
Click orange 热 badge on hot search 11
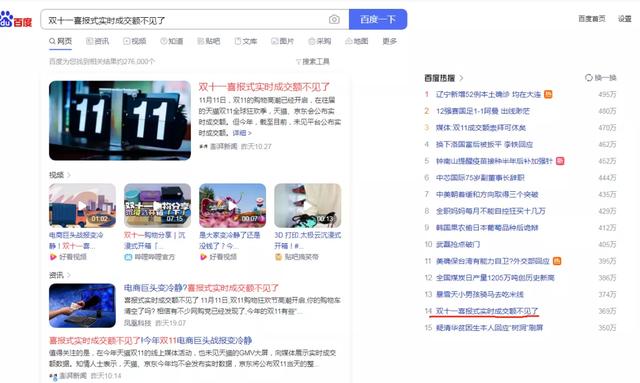pos(557,261)
